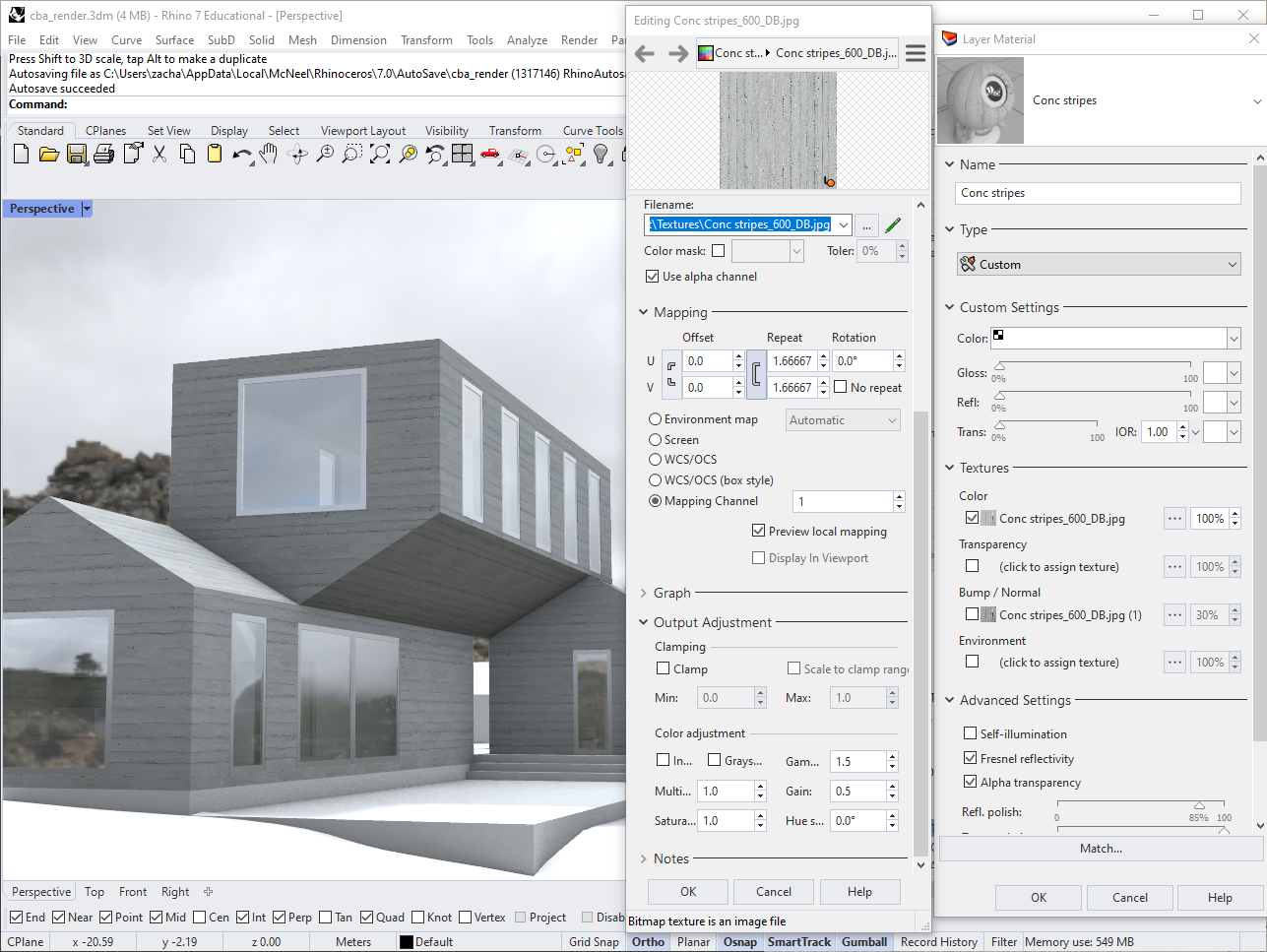This screenshot has height=952, width=1267.
Task: Switch to the Viewport Layout toolbar tab
Action: pos(362,131)
